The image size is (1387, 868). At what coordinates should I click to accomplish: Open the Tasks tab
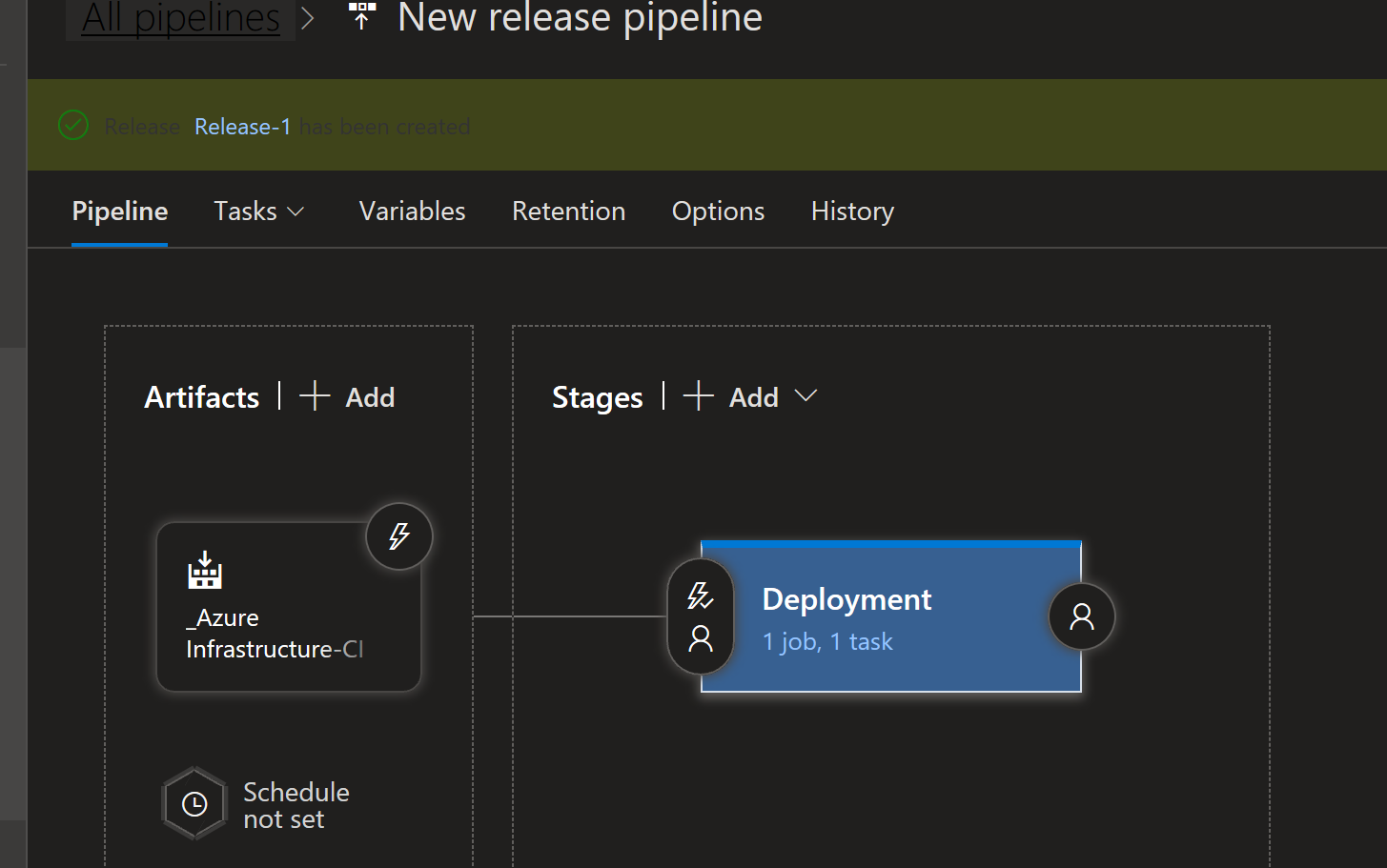coord(245,212)
